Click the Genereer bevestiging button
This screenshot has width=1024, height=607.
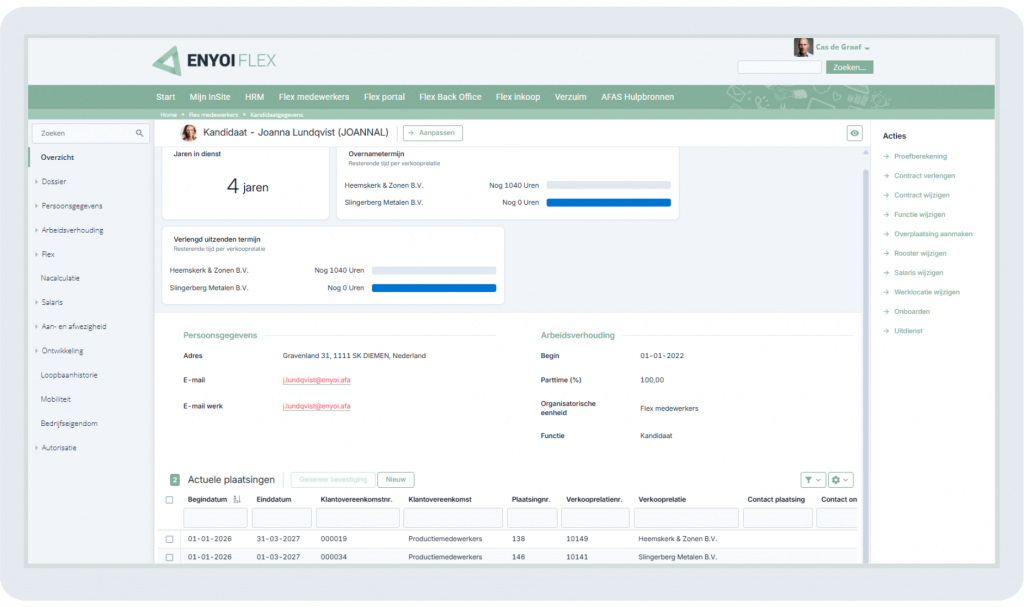[x=333, y=480]
